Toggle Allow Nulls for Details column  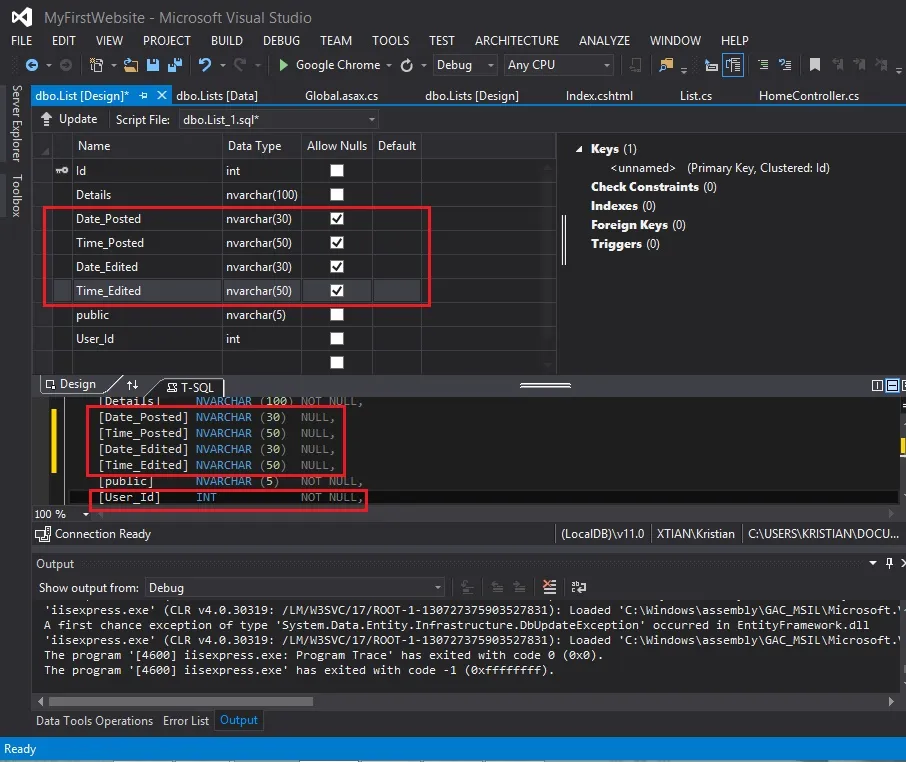tap(337, 195)
